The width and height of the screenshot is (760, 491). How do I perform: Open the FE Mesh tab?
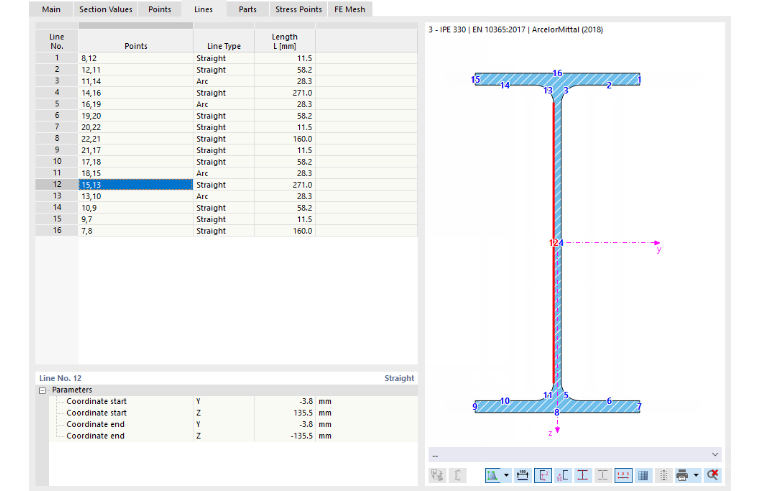(x=350, y=9)
